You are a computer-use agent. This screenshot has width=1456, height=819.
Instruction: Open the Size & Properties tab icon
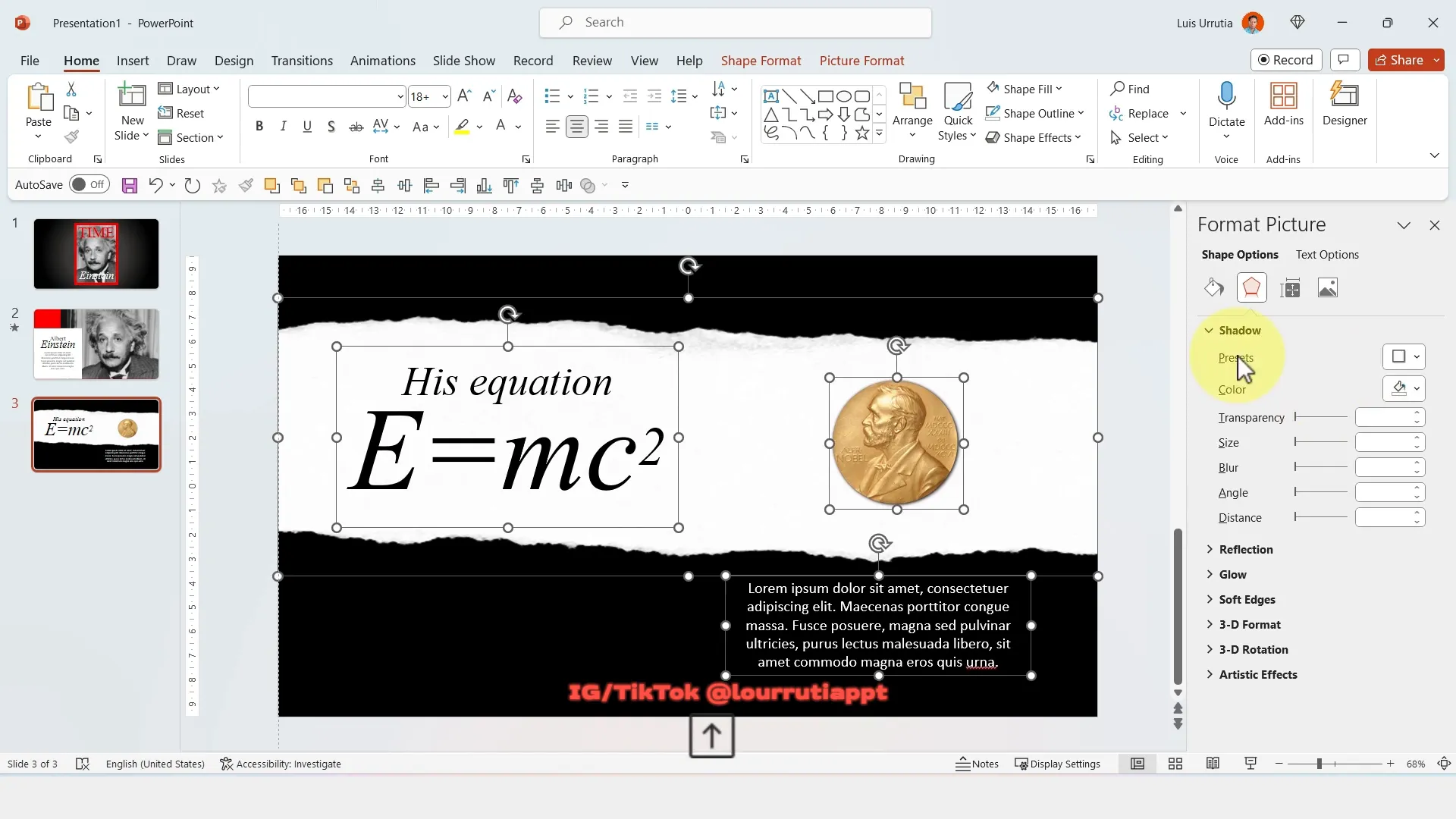[1290, 287]
